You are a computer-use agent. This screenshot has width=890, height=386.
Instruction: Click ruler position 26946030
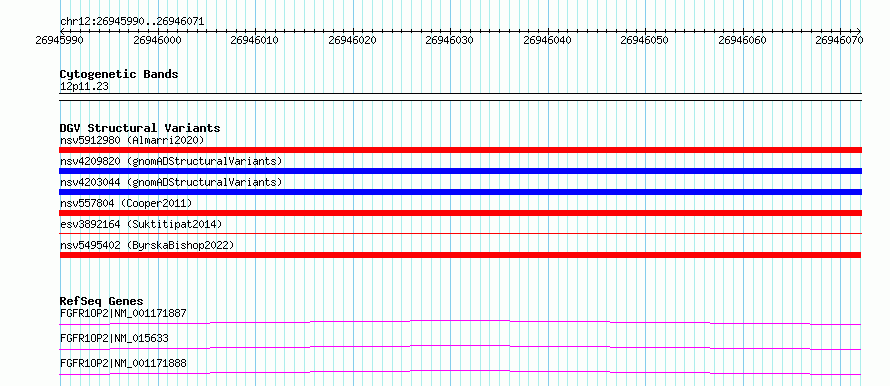point(450,40)
